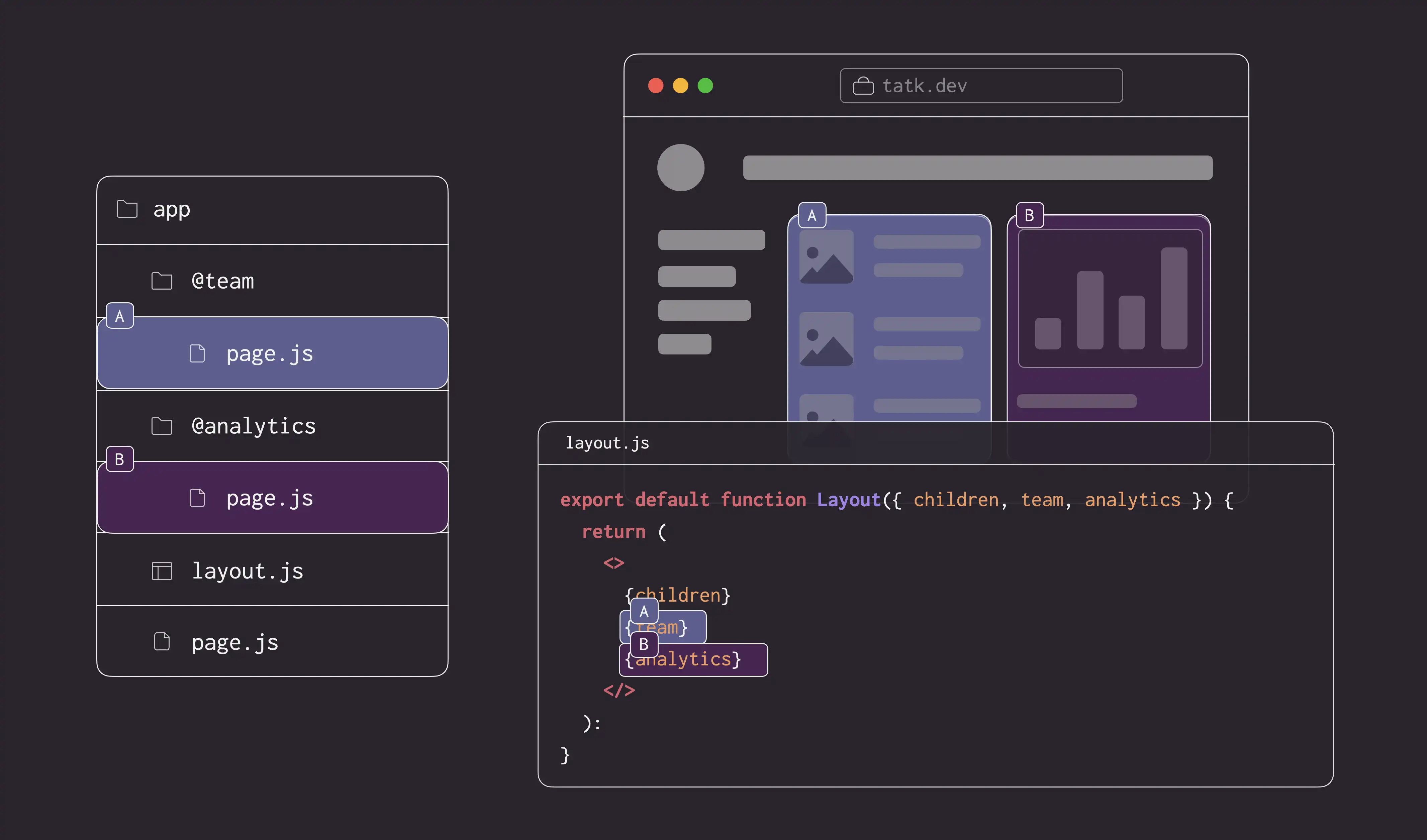Image resolution: width=1427 pixels, height=840 pixels.
Task: Click the 'function' keyword in code
Action: click(x=763, y=500)
